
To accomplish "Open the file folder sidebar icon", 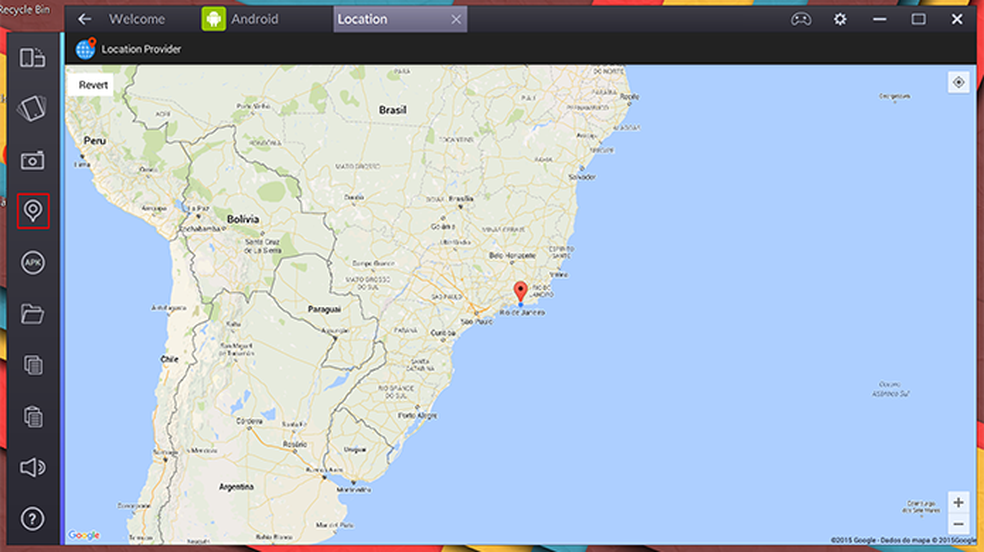I will (x=32, y=314).
